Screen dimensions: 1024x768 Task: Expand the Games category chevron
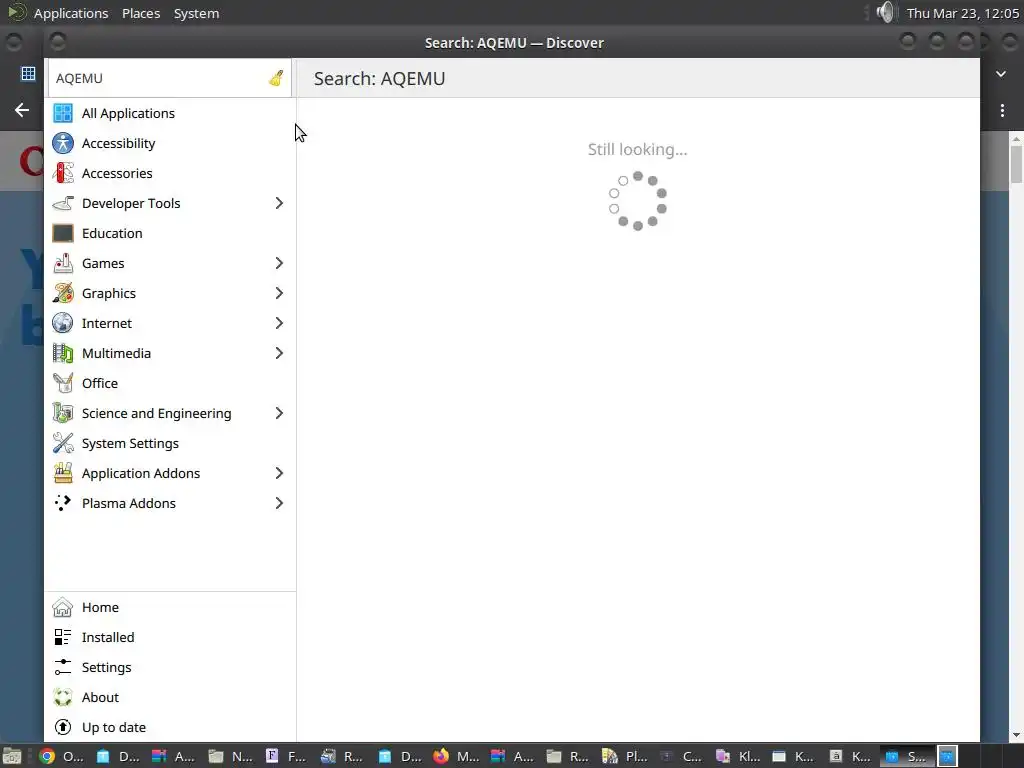(279, 263)
